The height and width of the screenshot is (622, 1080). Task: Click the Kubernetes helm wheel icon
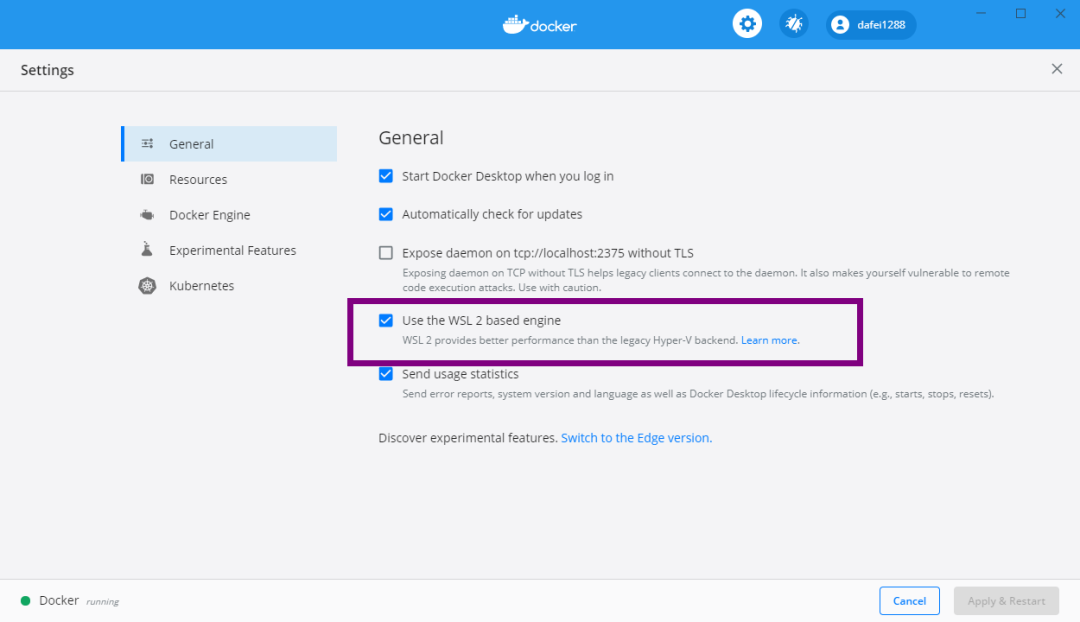pyautogui.click(x=148, y=286)
